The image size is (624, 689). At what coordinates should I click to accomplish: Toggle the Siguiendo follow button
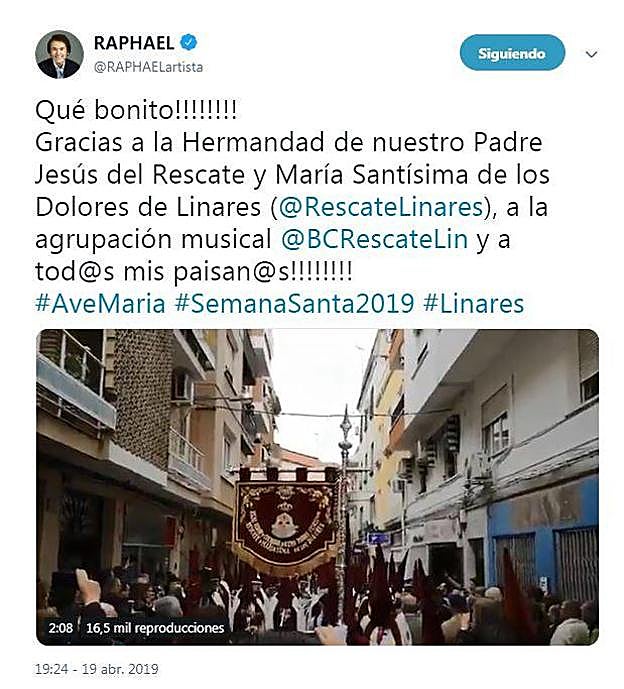pyautogui.click(x=512, y=53)
